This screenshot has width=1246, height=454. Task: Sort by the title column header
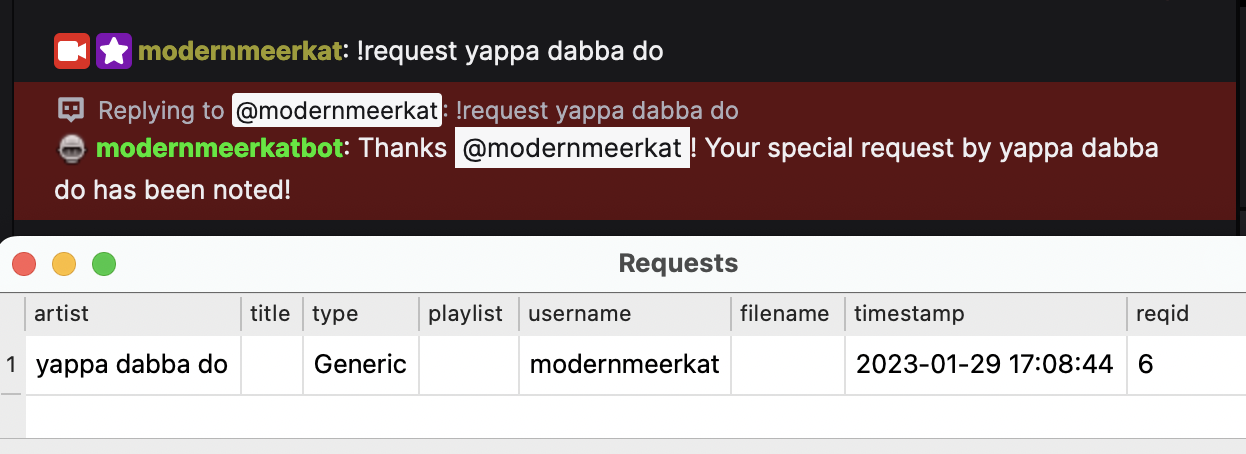pyautogui.click(x=270, y=314)
